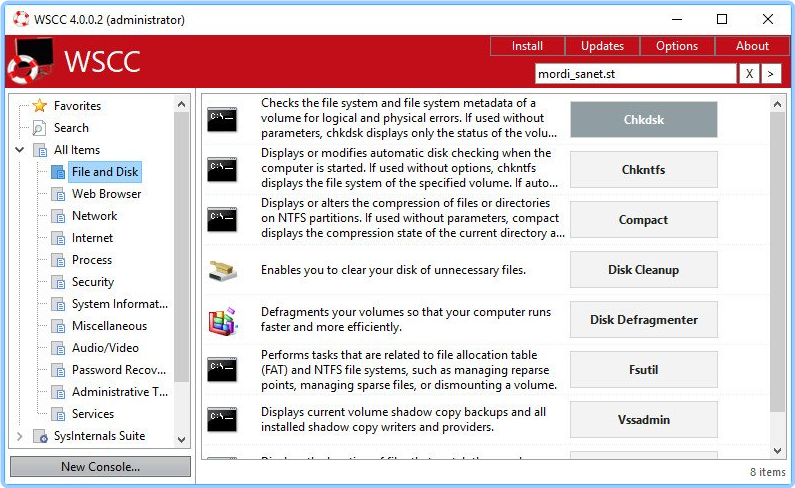Select the Security category

(x=93, y=282)
